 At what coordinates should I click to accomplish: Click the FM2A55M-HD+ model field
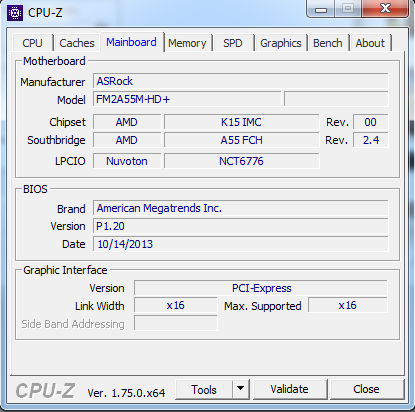(x=187, y=99)
